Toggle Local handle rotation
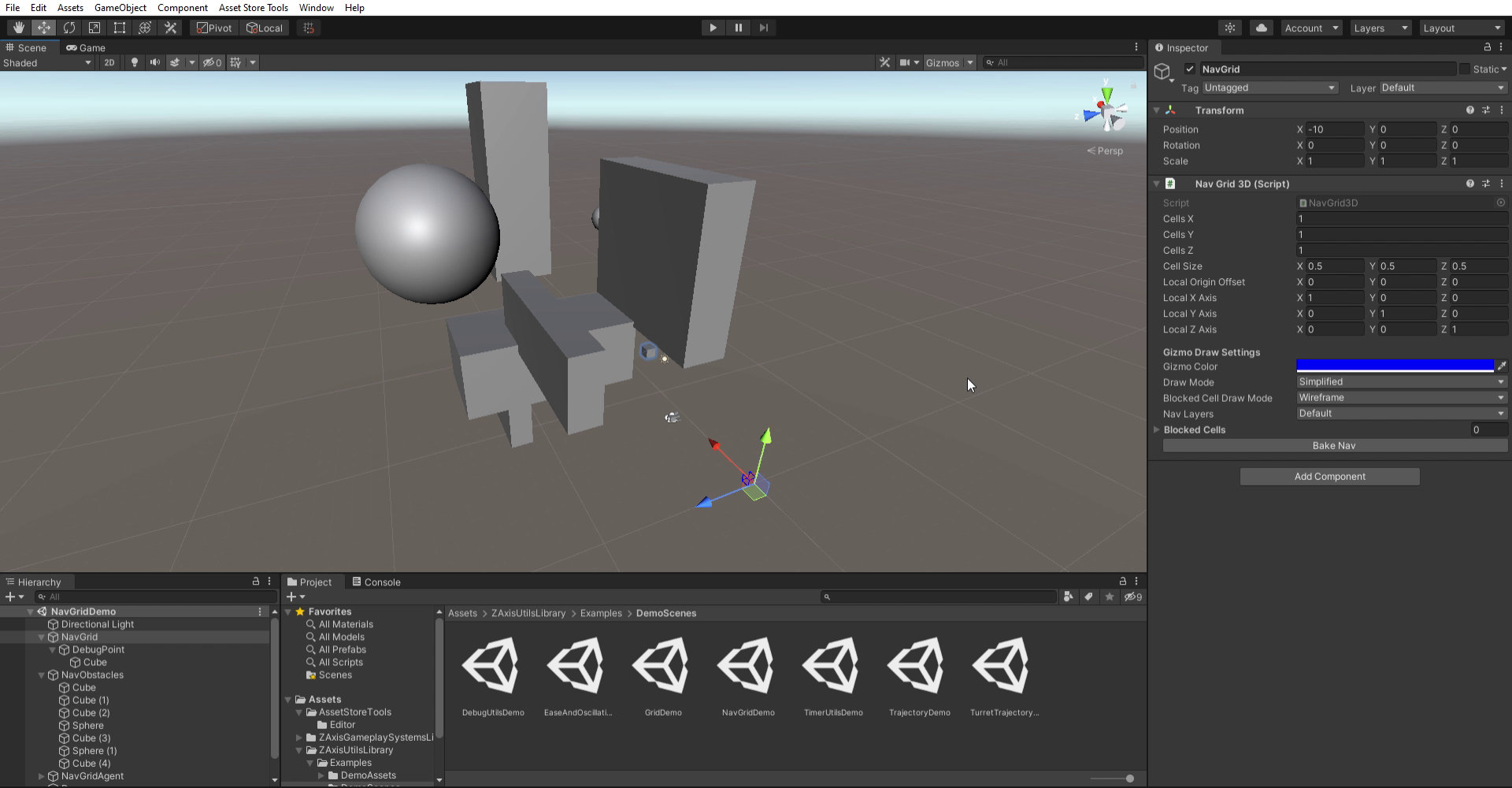Viewport: 1512px width, 788px height. [265, 28]
